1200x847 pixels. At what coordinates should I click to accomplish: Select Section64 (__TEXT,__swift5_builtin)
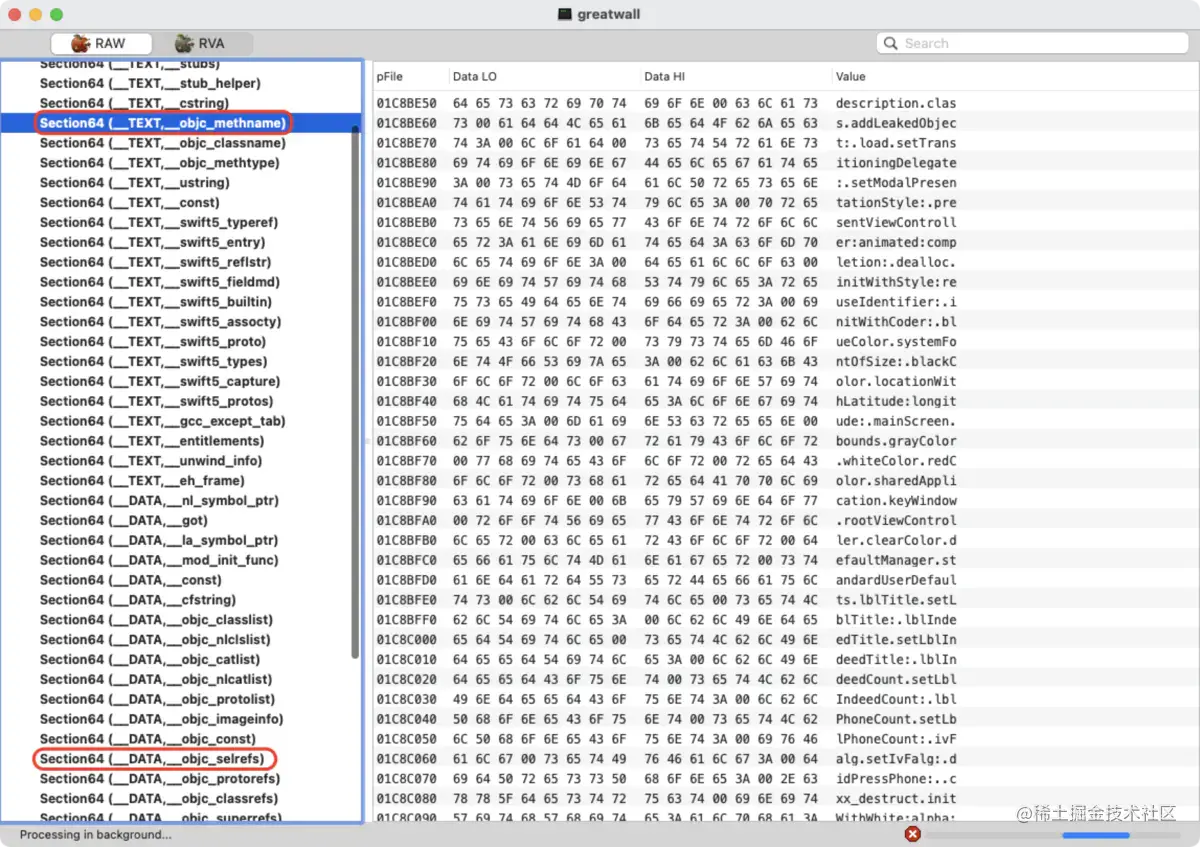(156, 302)
